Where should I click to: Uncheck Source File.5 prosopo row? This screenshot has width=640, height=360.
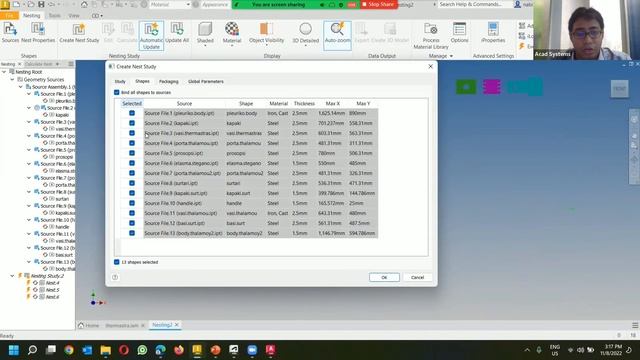[132, 153]
